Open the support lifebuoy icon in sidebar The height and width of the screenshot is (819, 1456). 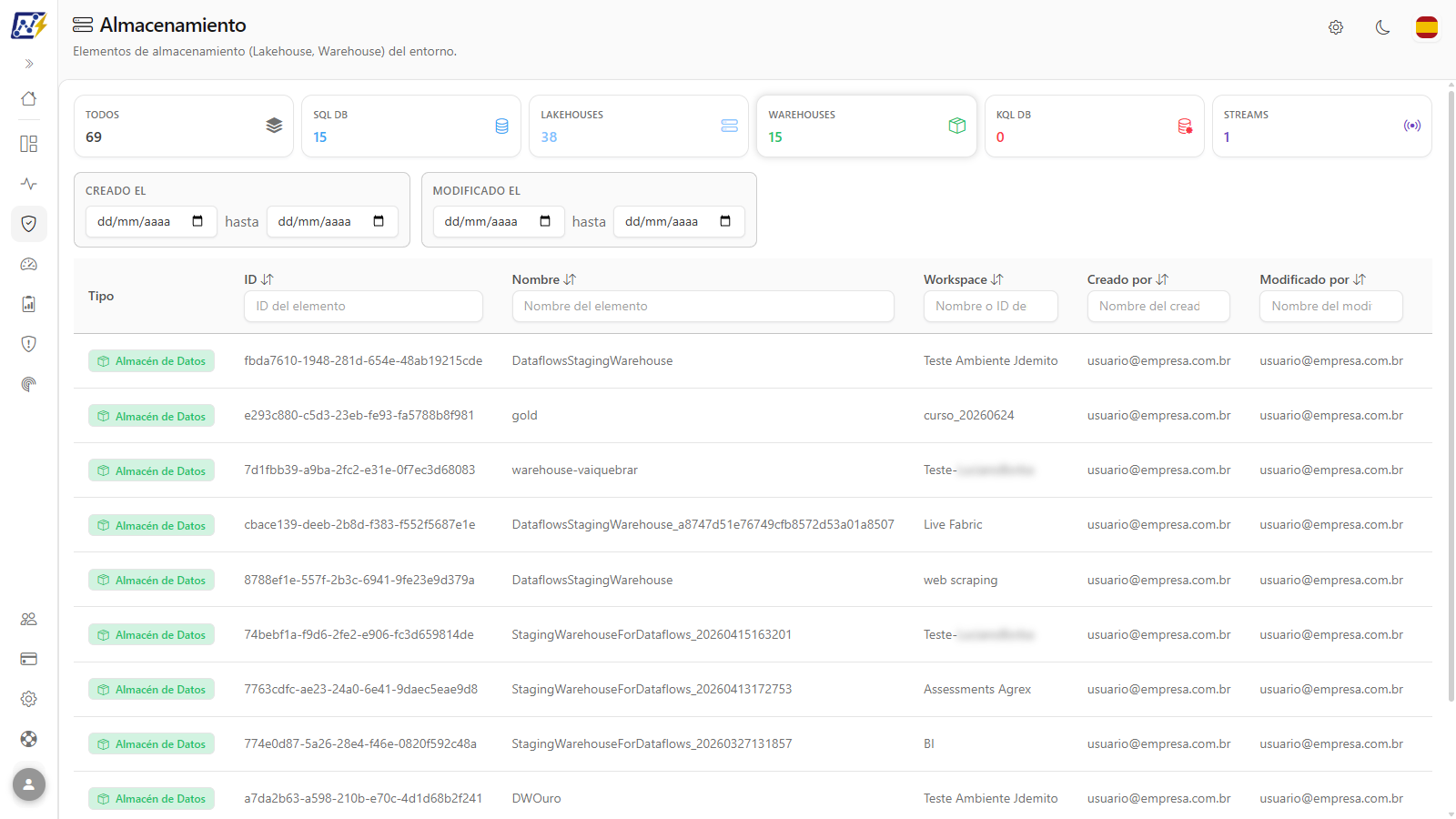tap(29, 739)
